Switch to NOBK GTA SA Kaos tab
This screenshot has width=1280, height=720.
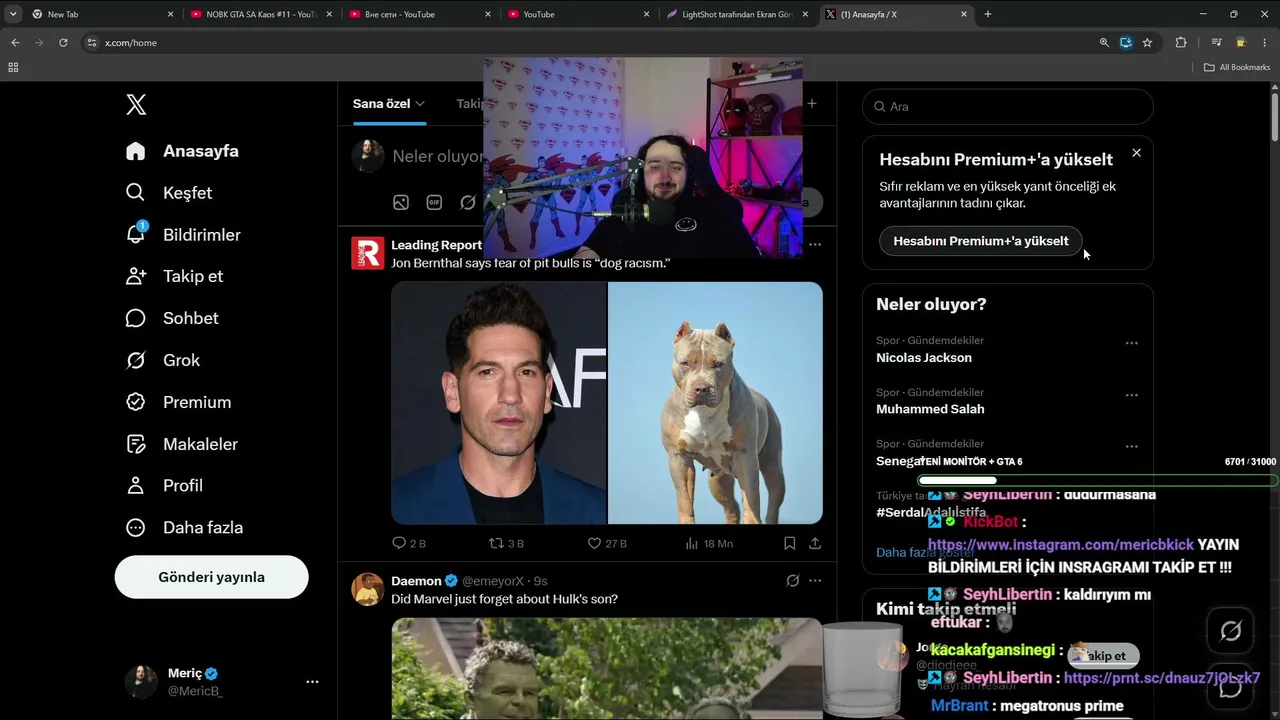259,14
